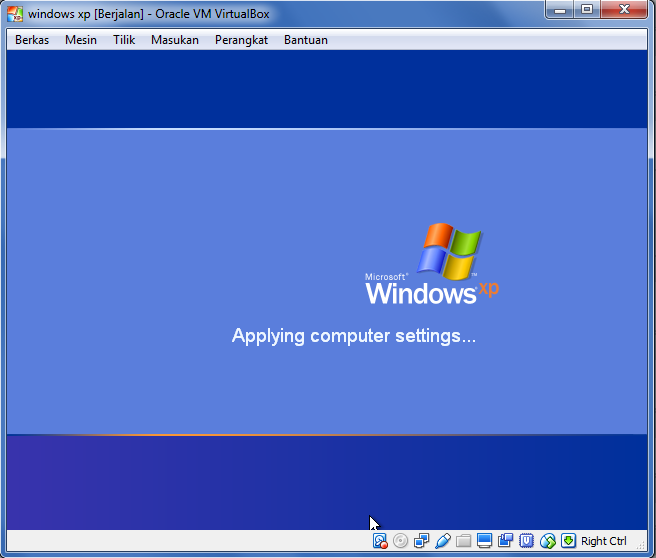Screen dimensions: 656x558
Task: Click the keyboard capture green arrow icon
Action: coord(568,541)
